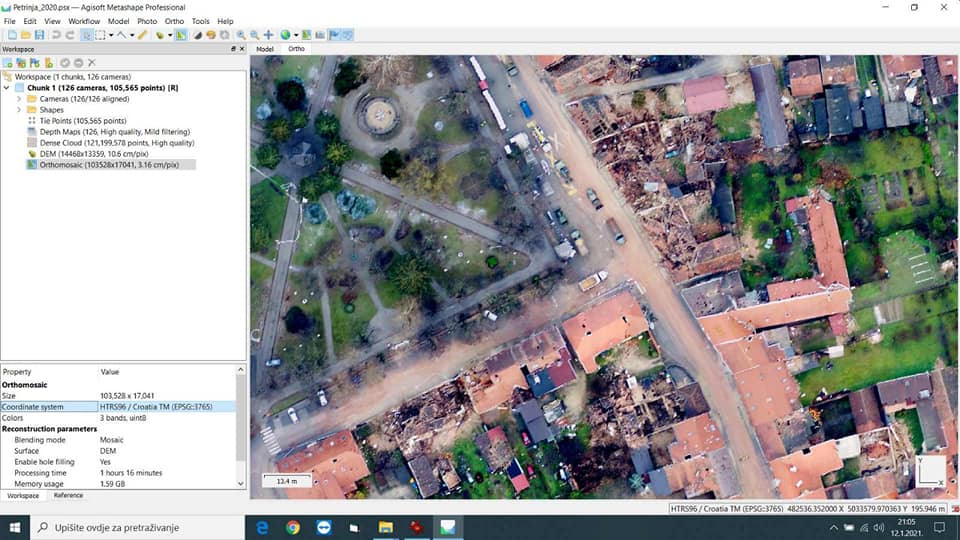Open the Workflow menu
The height and width of the screenshot is (540, 960).
84,21
